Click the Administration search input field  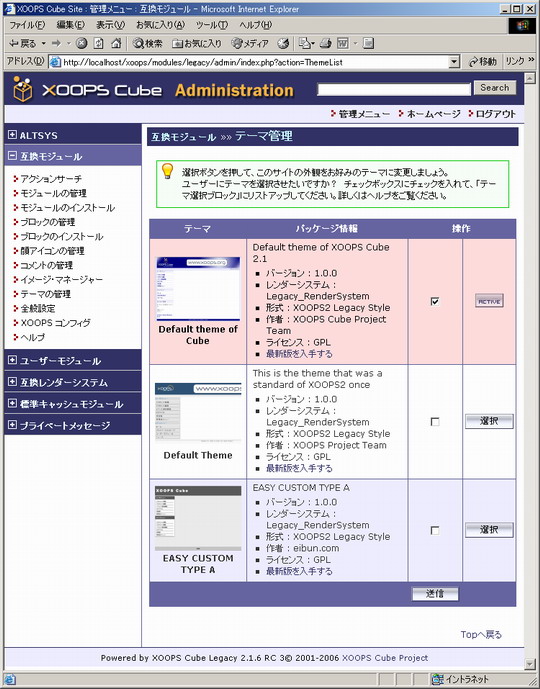click(394, 90)
